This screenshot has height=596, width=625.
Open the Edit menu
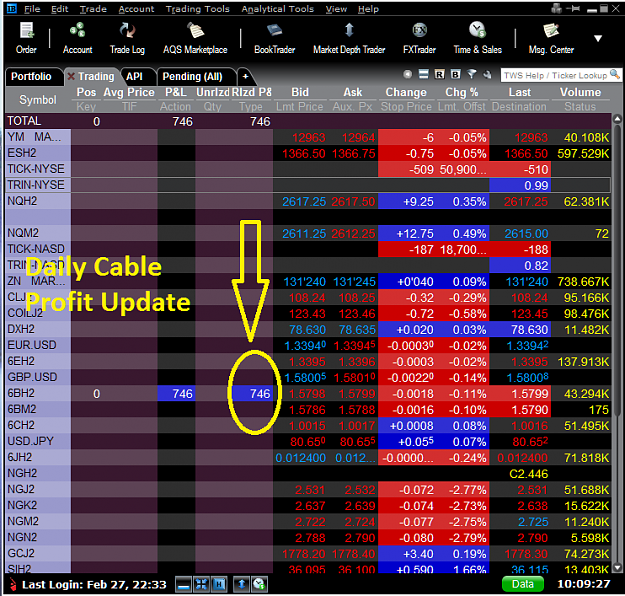[59, 9]
